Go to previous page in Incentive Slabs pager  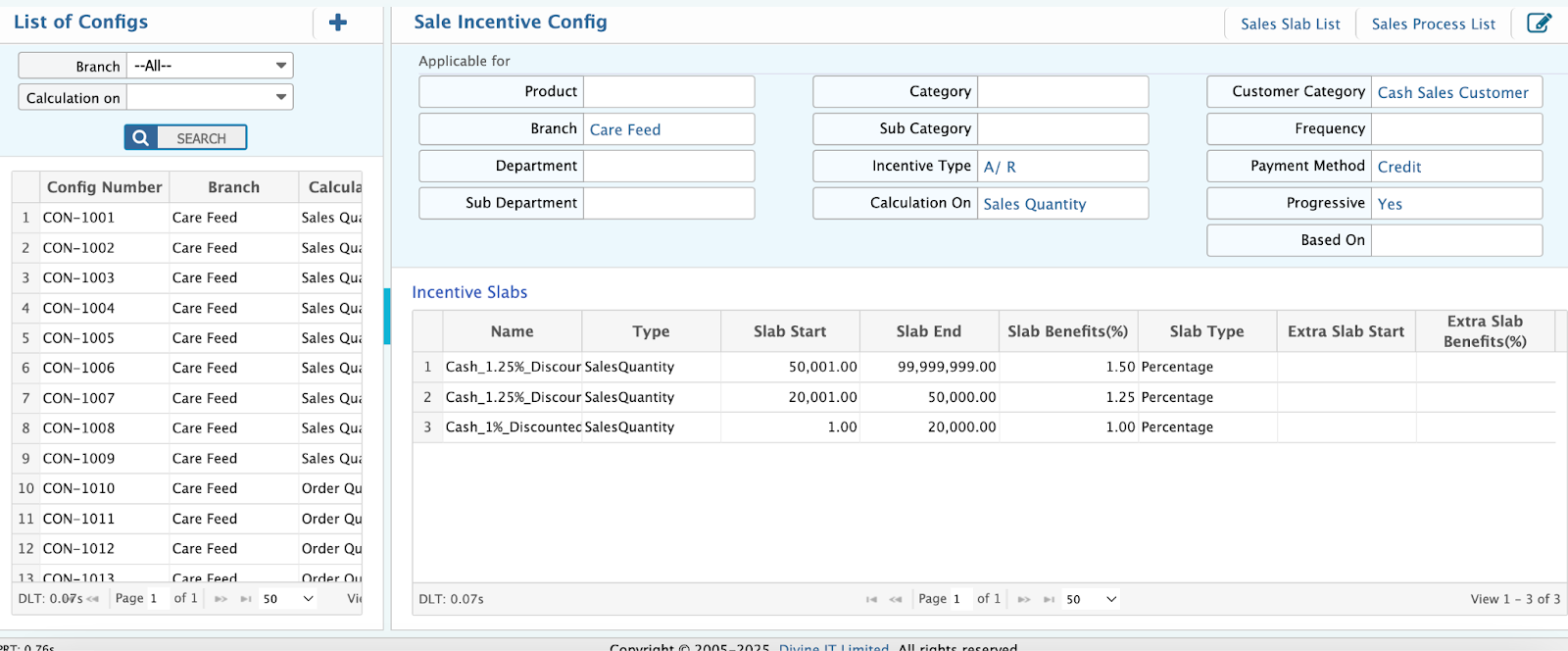click(x=896, y=599)
